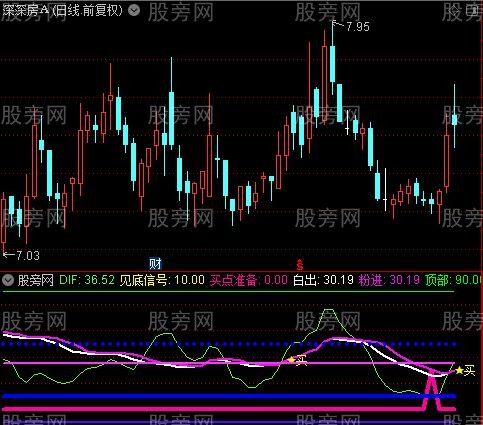This screenshot has height=425, width=483.
Task: Select the 顶部: 90.00 value
Action: 454,280
